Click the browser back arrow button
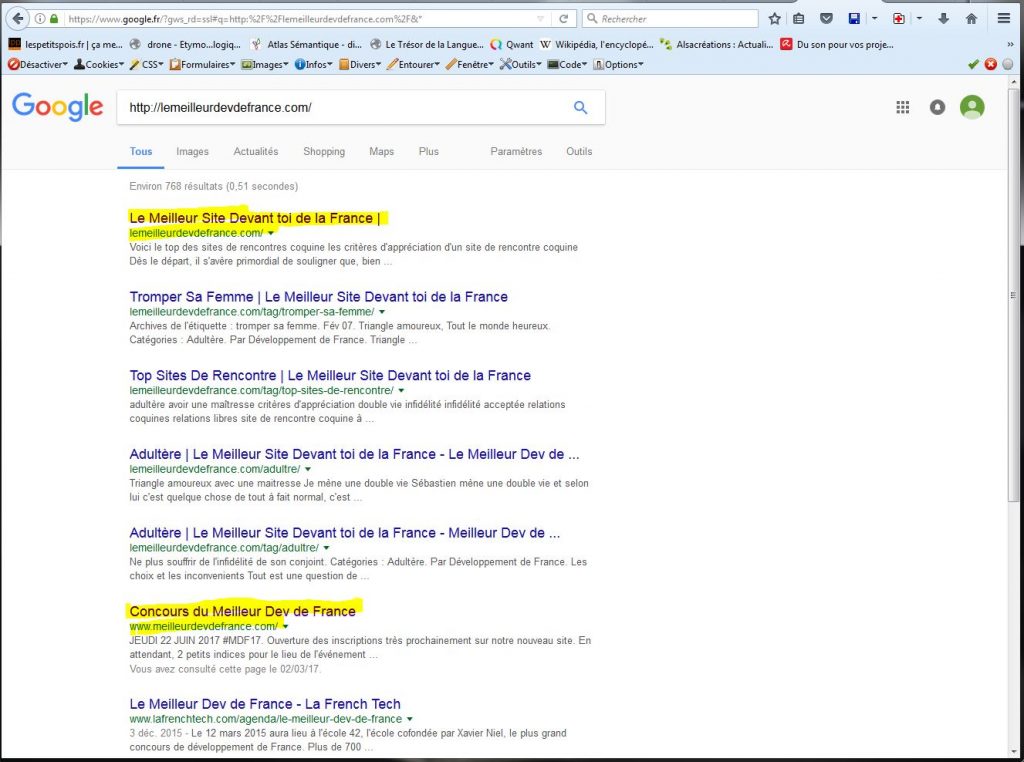 [x=18, y=19]
